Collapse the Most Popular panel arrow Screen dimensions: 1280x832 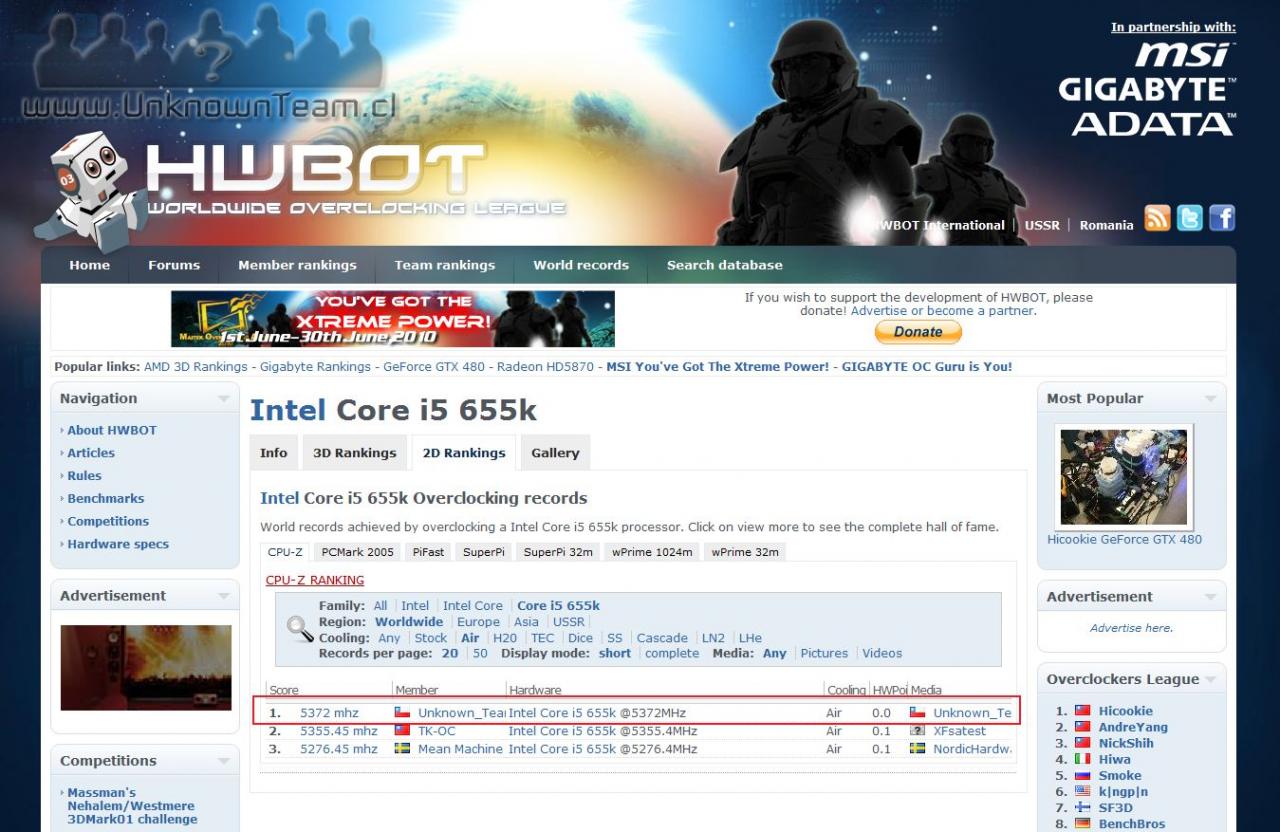[x=1210, y=399]
